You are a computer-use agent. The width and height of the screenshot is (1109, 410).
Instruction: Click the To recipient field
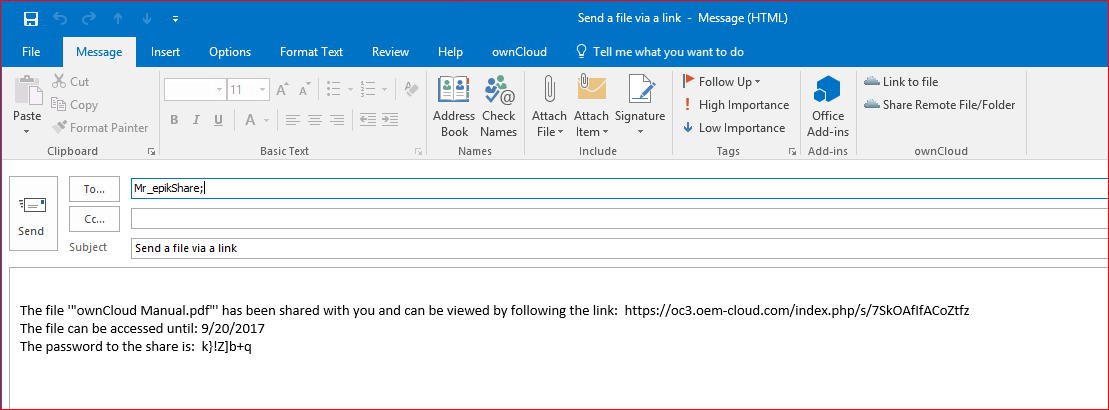620,189
